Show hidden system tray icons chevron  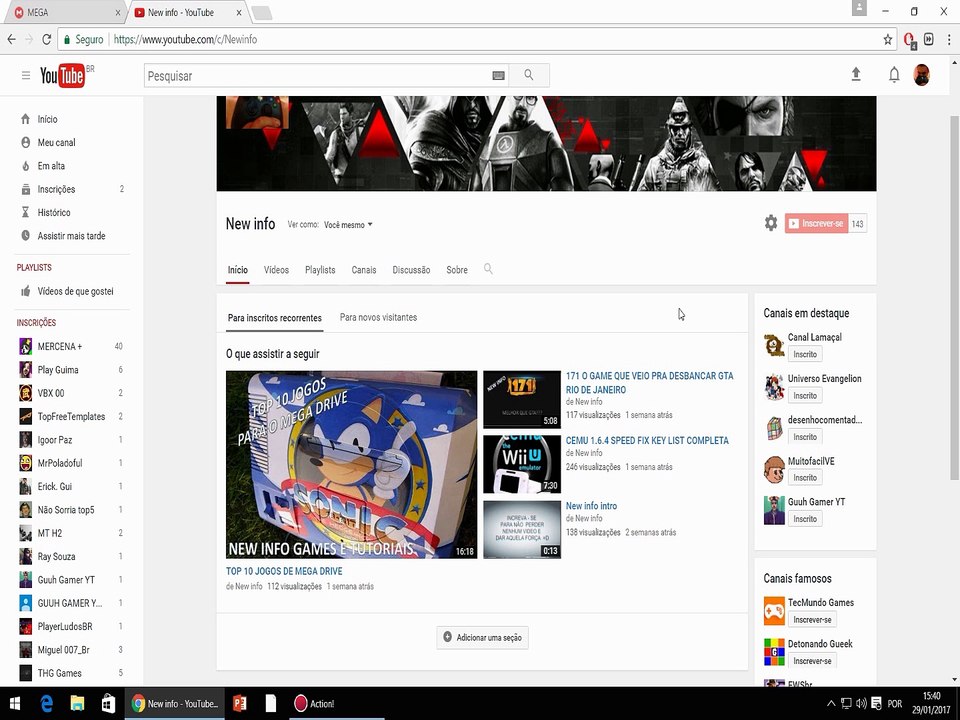(x=831, y=703)
